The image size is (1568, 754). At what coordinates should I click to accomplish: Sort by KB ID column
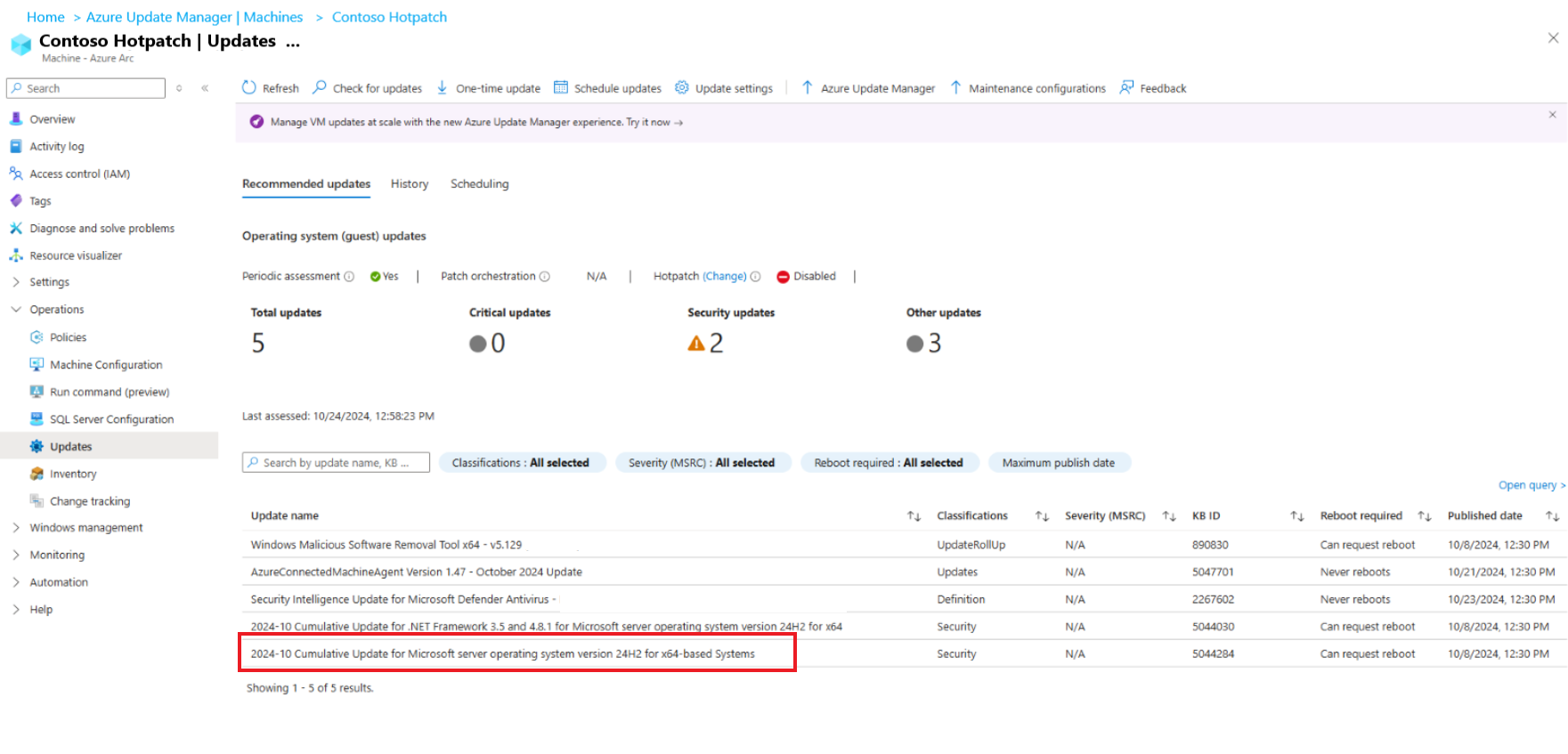point(1297,516)
